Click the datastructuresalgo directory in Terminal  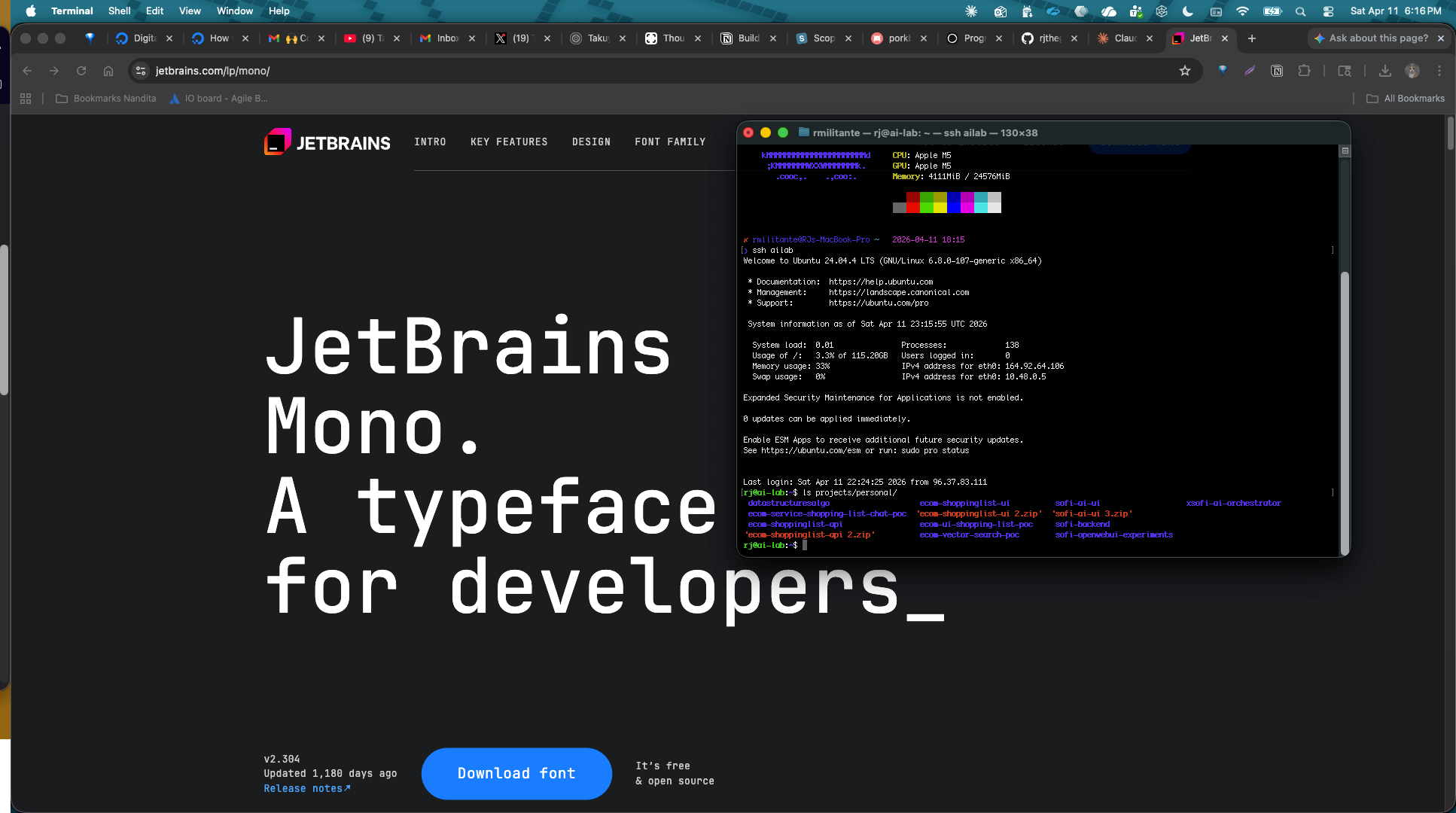point(788,503)
